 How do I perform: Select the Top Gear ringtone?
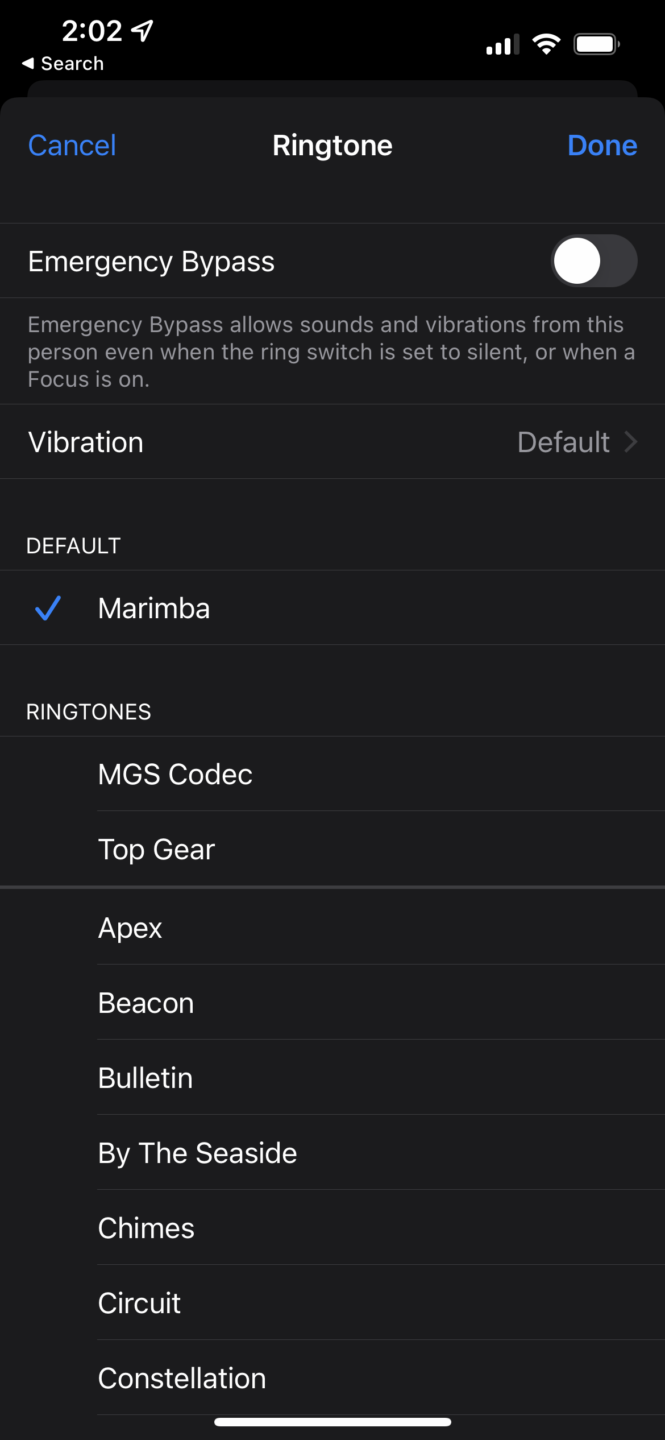tap(156, 849)
